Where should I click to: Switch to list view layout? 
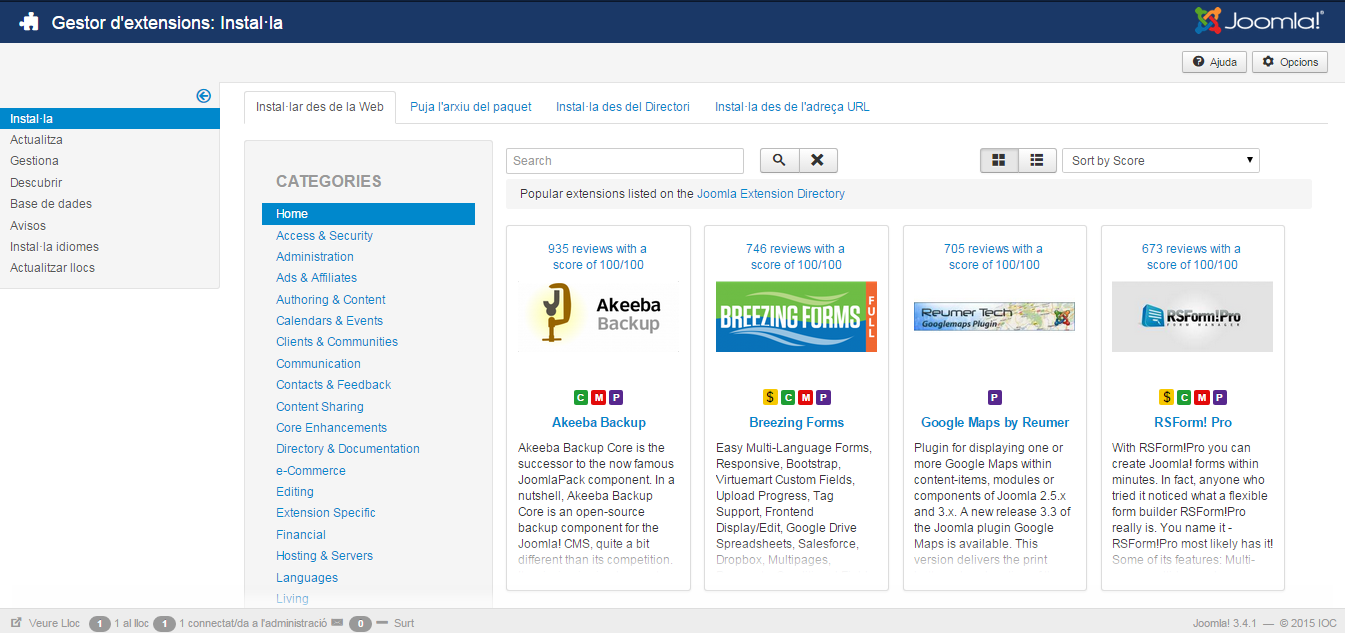point(1037,160)
